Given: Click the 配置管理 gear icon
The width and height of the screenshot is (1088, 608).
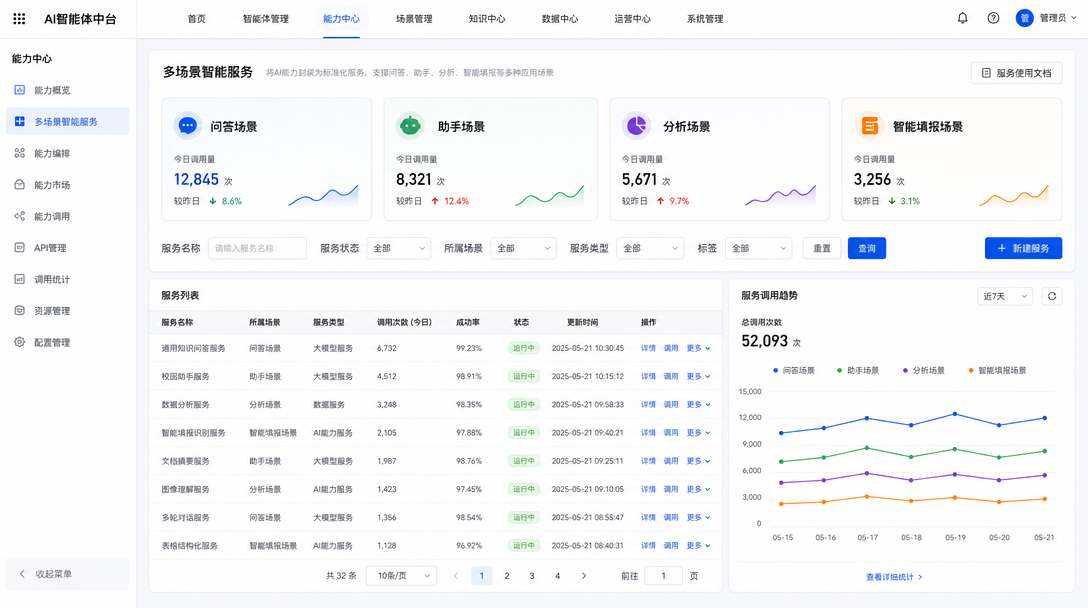Looking at the screenshot, I should (x=19, y=342).
